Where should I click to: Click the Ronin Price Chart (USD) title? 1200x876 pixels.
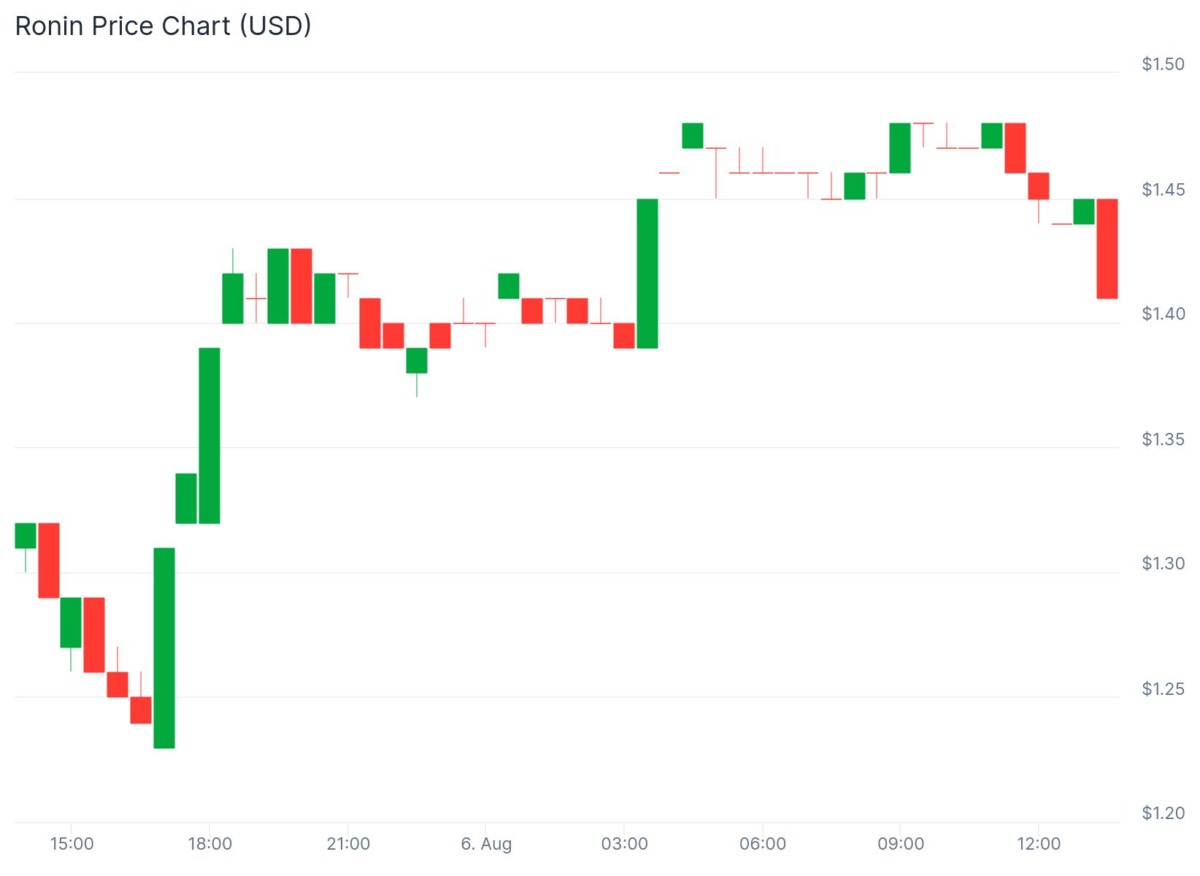tap(163, 26)
